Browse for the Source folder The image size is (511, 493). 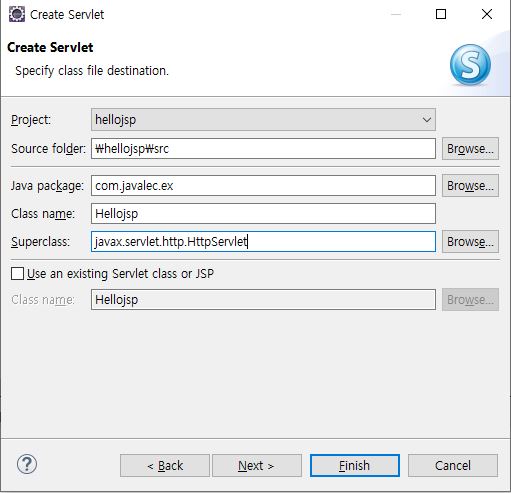(470, 149)
